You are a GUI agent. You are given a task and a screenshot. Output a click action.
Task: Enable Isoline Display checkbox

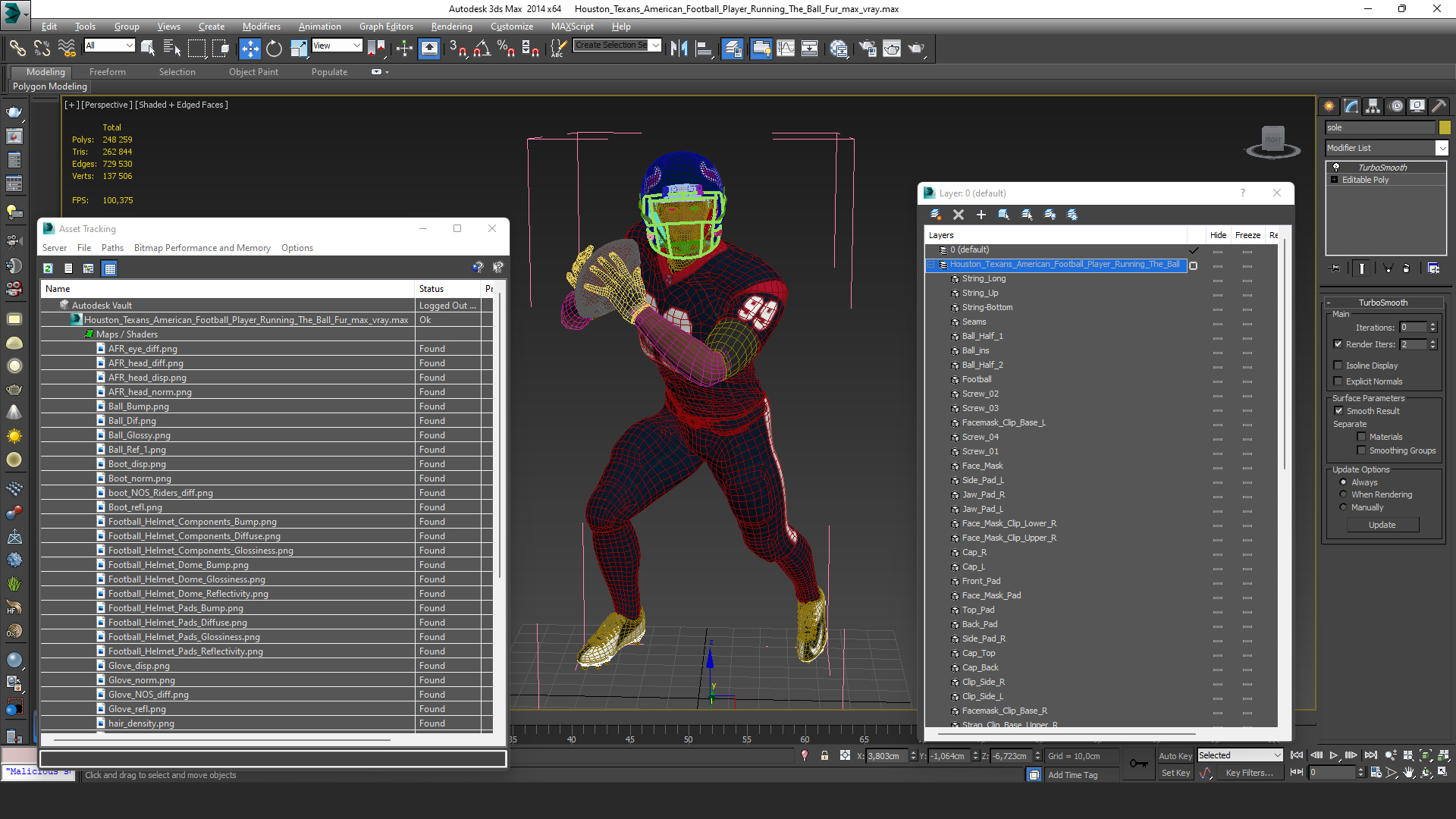tap(1338, 366)
